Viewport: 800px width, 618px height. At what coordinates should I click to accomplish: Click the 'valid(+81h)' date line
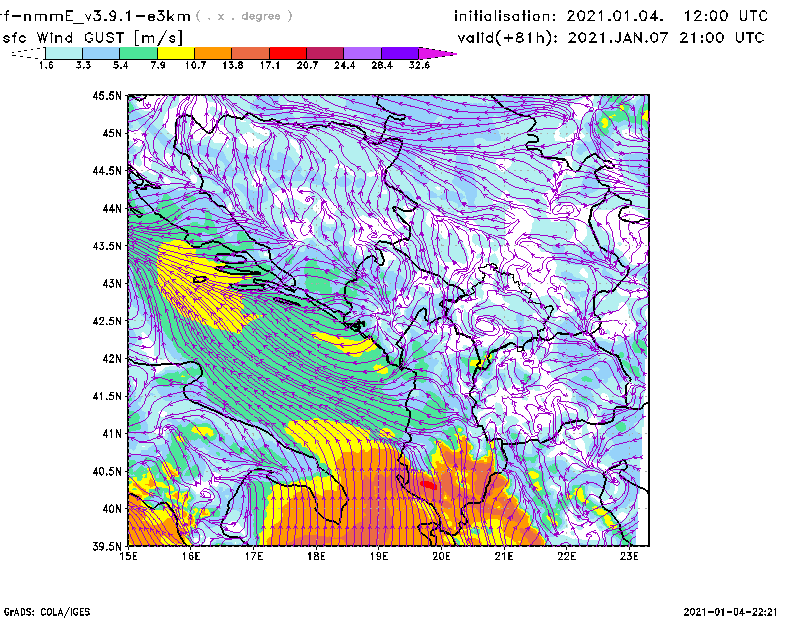point(611,38)
